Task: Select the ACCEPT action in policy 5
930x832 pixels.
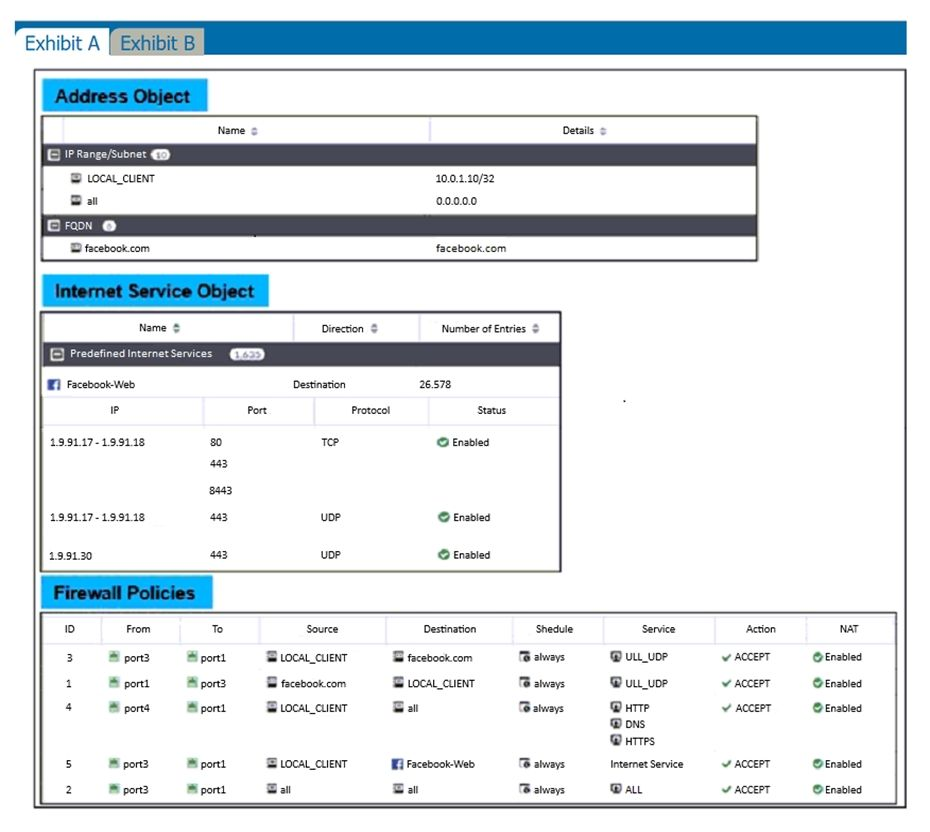Action: pyautogui.click(x=745, y=764)
